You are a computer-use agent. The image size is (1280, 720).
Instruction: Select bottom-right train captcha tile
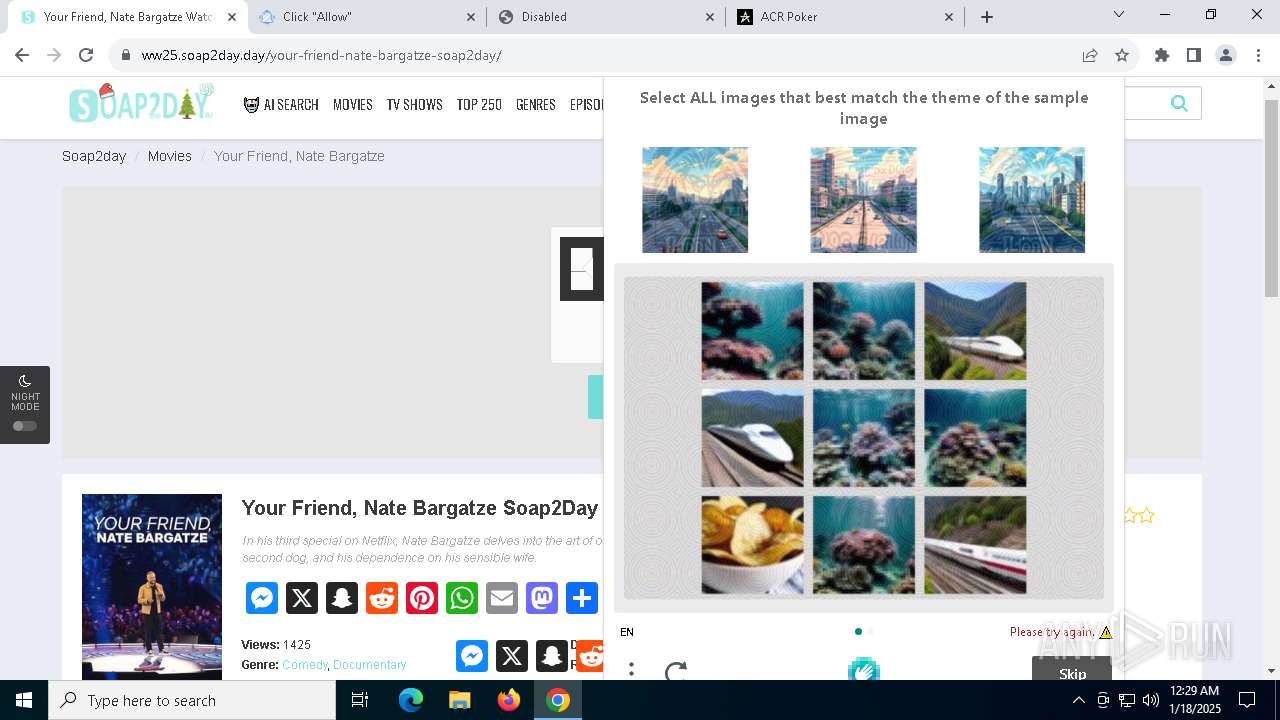tap(975, 545)
